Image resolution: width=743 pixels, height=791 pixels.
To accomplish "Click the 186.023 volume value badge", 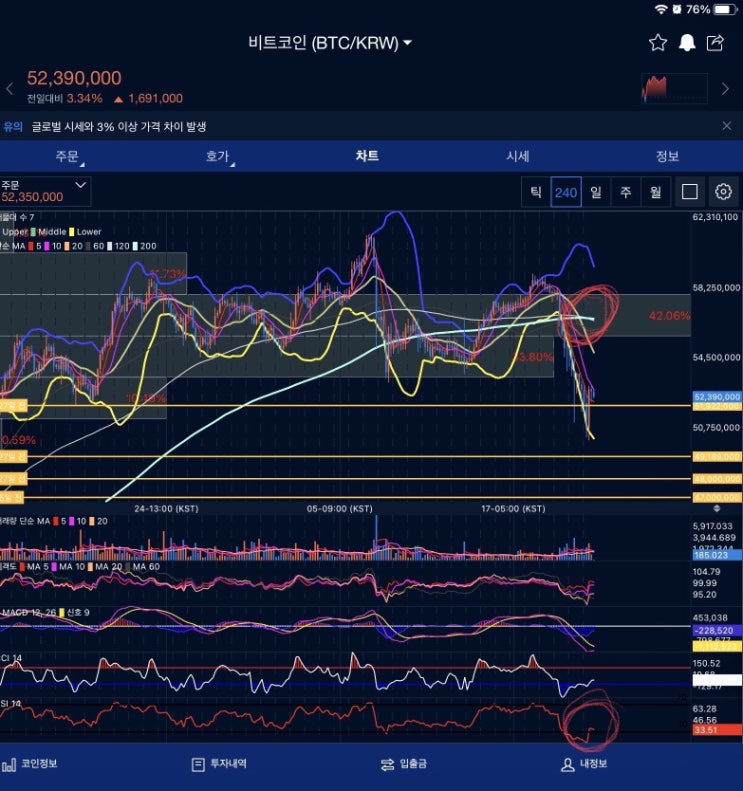I will pos(717,555).
